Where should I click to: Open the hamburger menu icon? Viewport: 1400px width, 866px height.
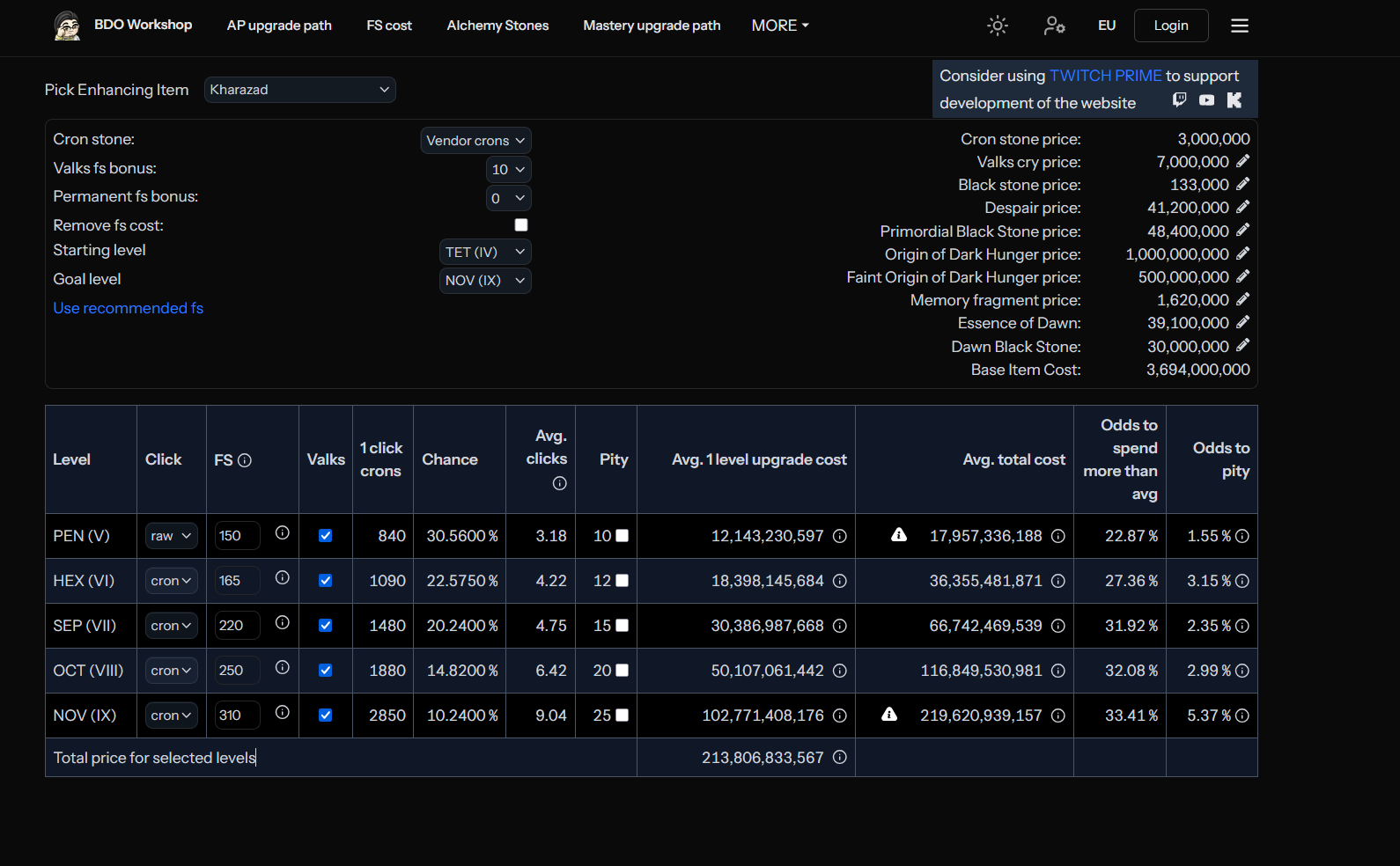1240,26
